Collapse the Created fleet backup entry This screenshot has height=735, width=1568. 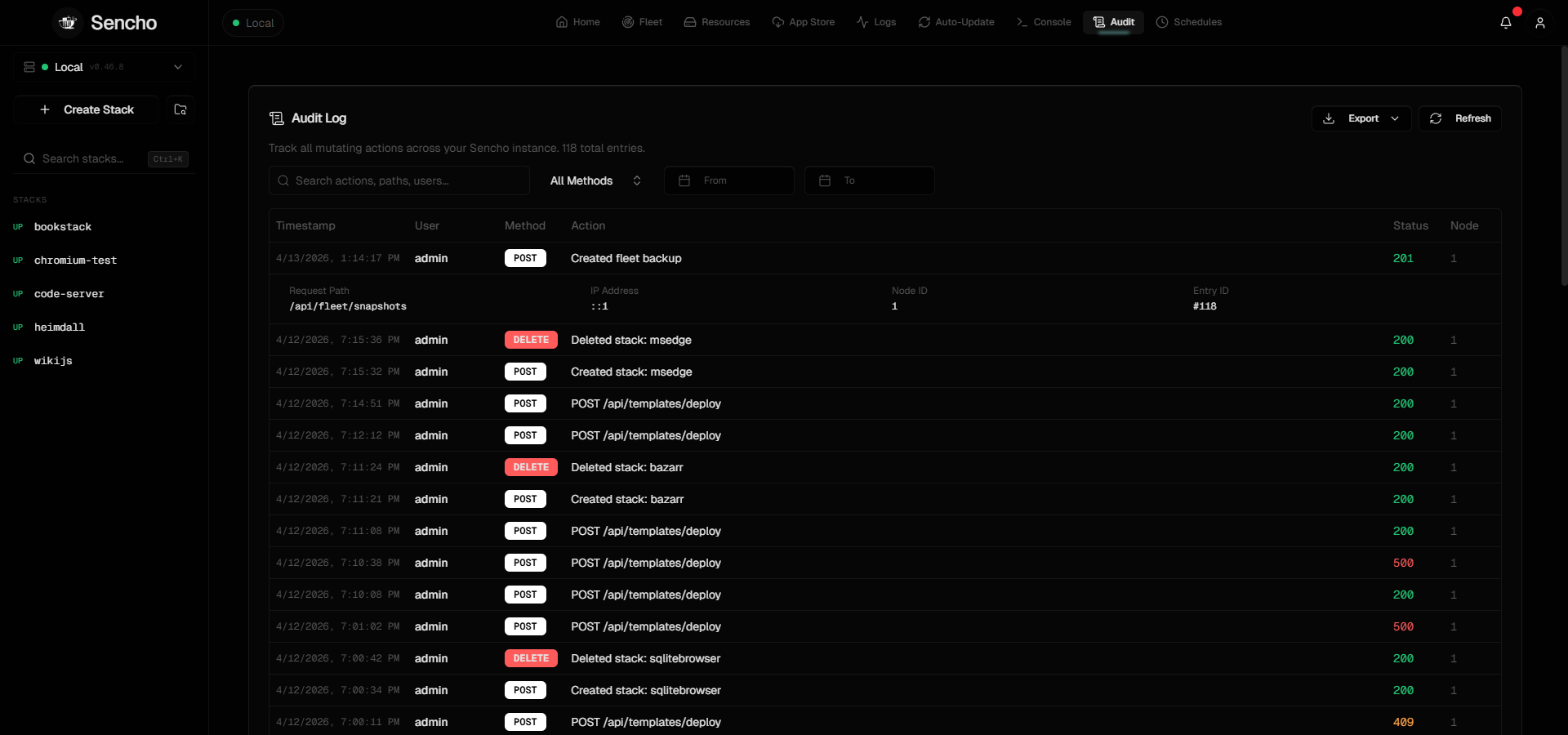(885, 258)
